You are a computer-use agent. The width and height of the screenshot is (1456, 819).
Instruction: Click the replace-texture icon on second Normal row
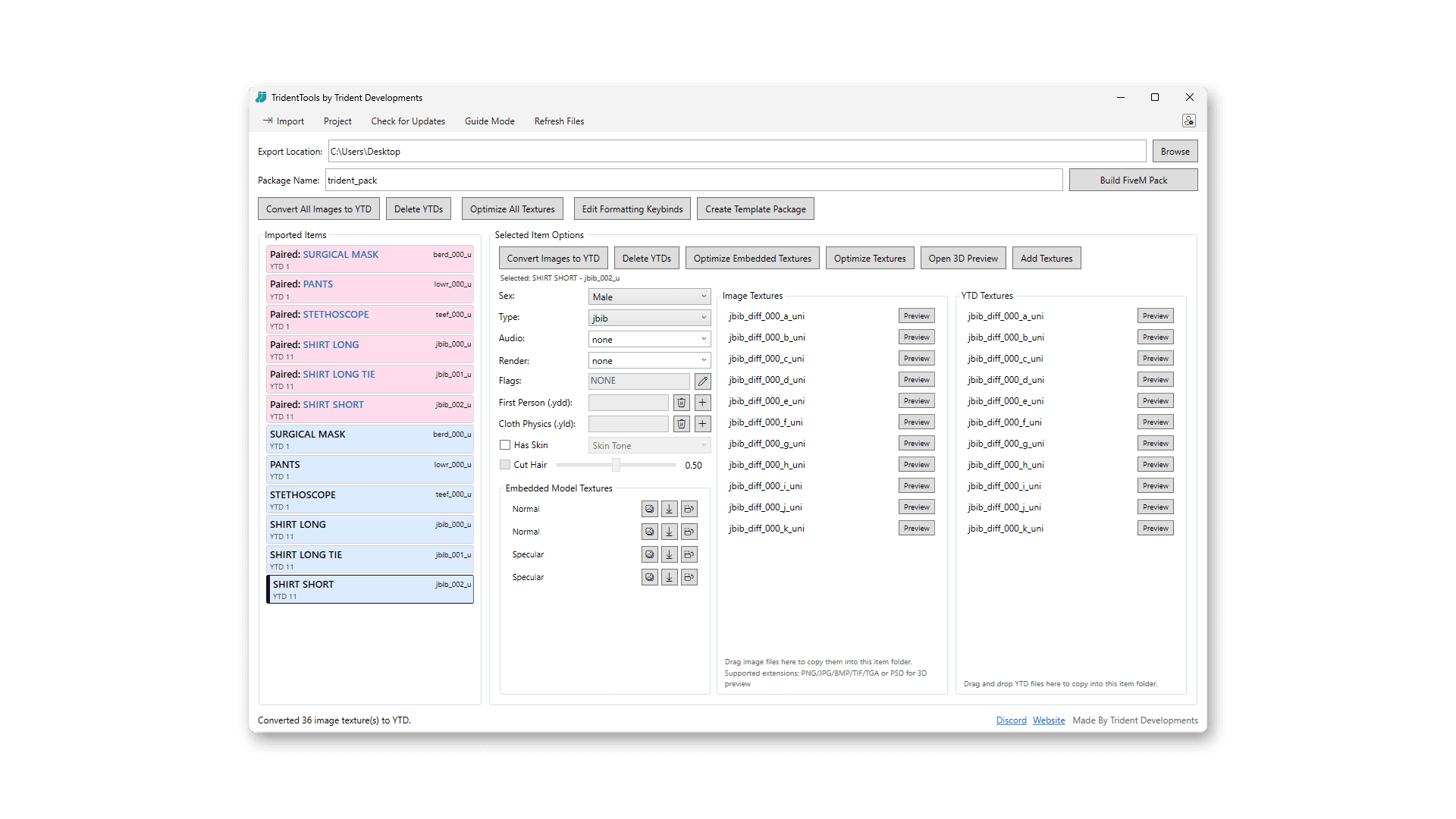click(689, 531)
